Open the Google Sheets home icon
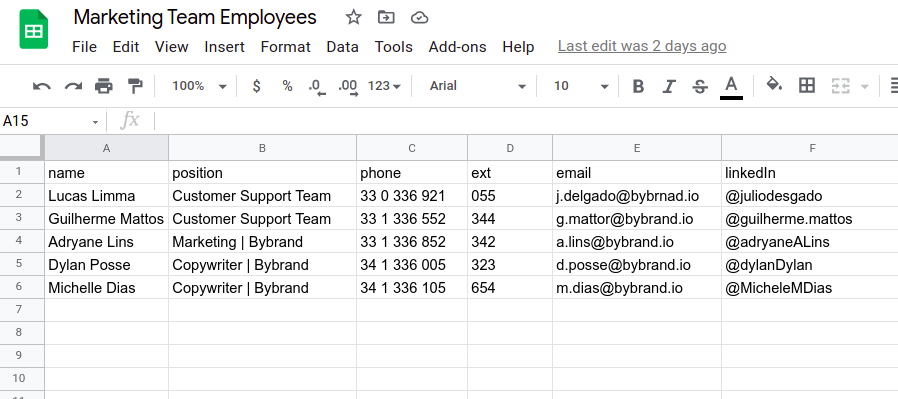 (34, 29)
